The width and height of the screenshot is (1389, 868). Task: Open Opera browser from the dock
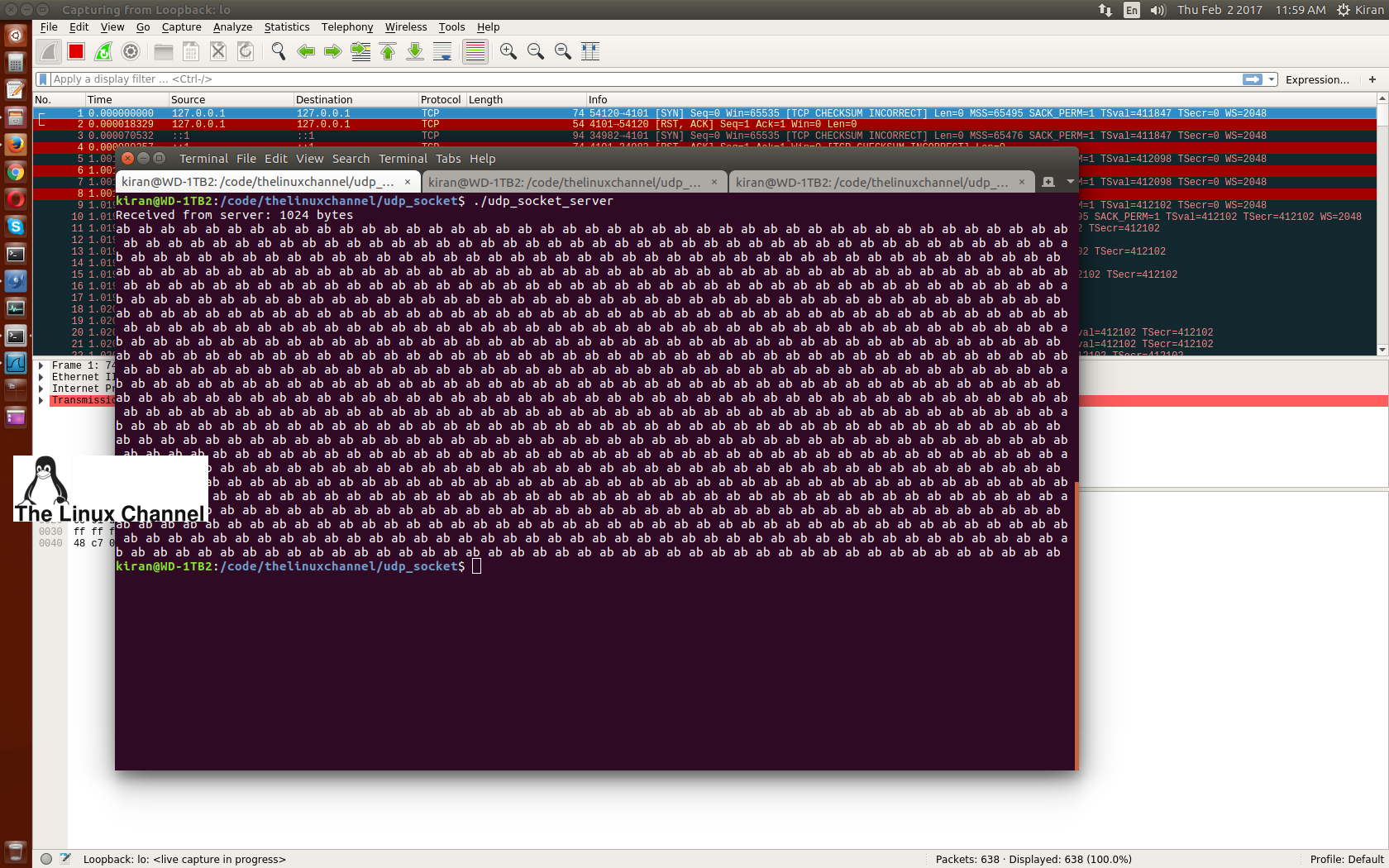[x=16, y=199]
